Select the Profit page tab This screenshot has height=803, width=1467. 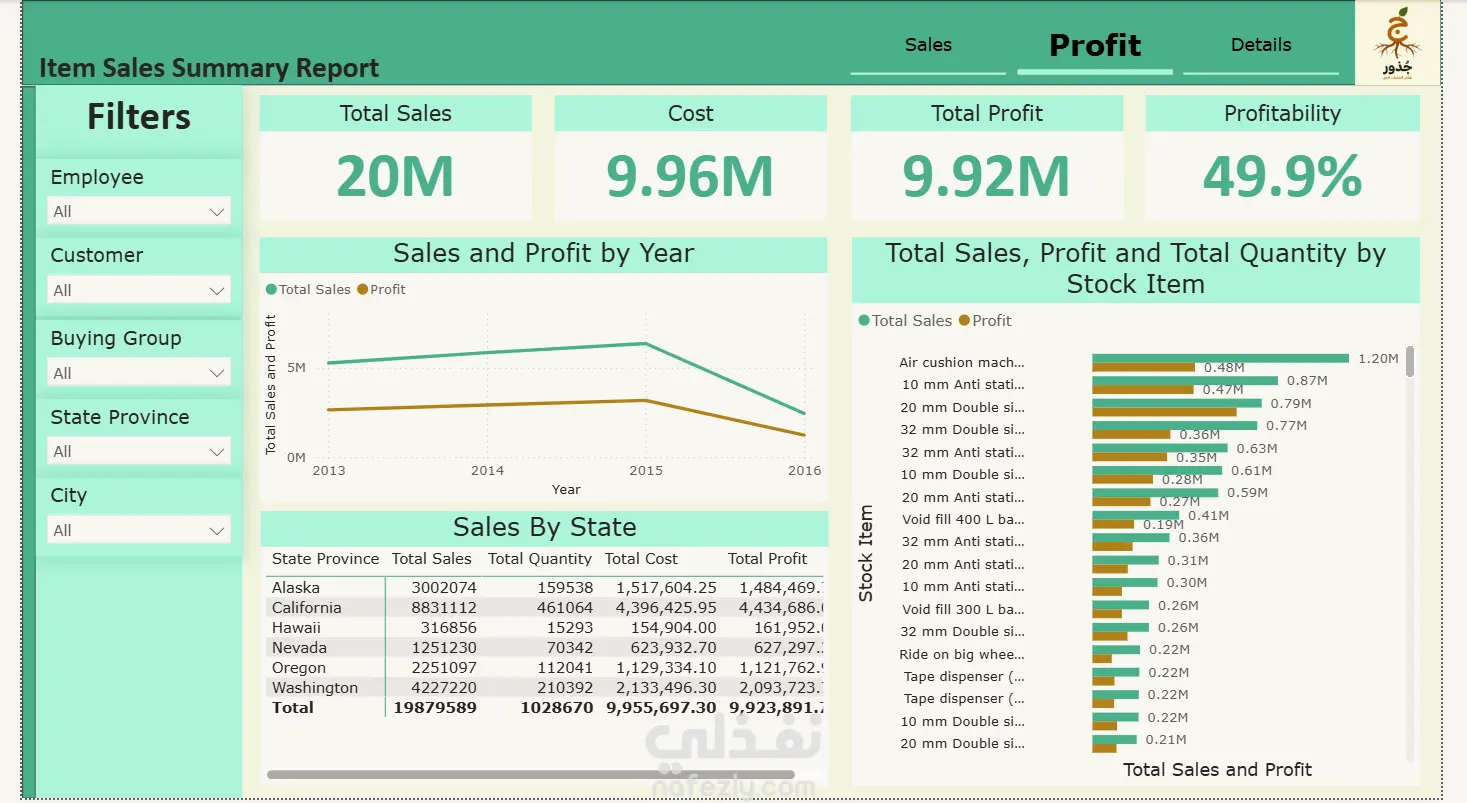[1095, 46]
